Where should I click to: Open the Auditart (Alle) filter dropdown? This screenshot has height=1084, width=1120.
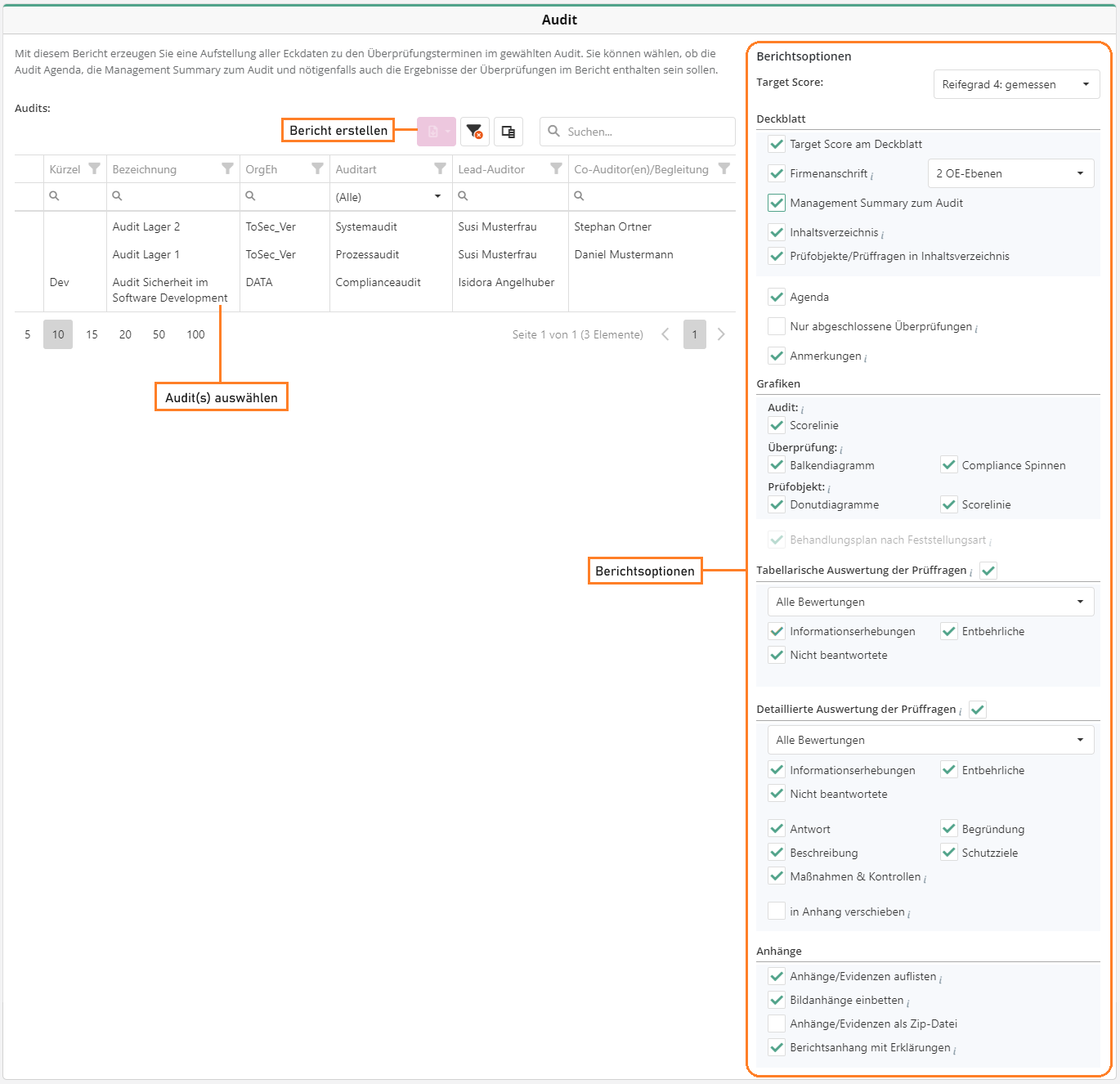(390, 197)
